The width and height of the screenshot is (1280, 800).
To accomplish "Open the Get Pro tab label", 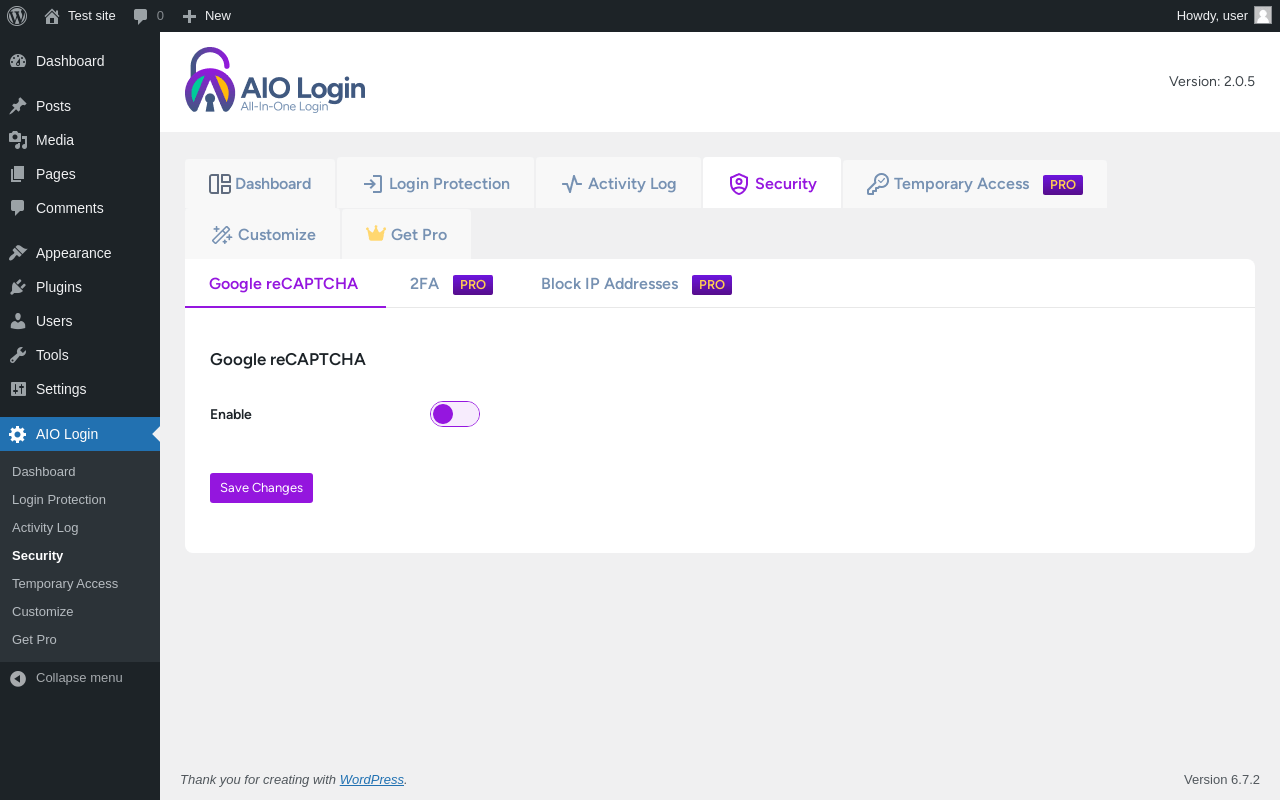I will click(419, 235).
